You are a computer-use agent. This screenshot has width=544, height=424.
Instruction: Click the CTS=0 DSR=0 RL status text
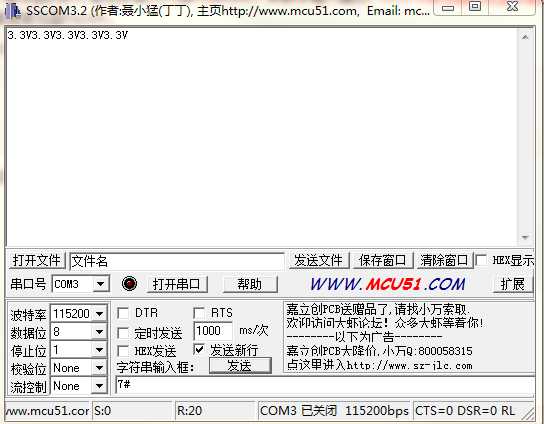pyautogui.click(x=465, y=411)
